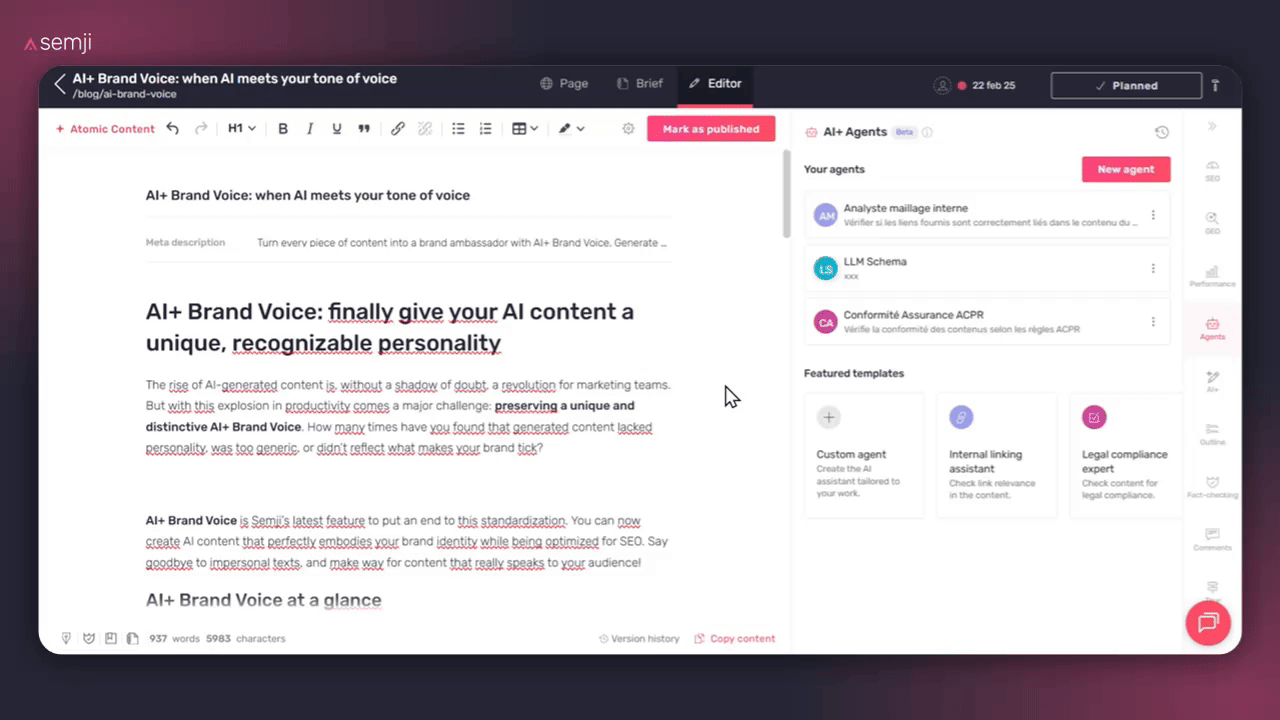The height and width of the screenshot is (720, 1280).
Task: Open options menu for LLM Schema agent
Action: coord(1153,268)
